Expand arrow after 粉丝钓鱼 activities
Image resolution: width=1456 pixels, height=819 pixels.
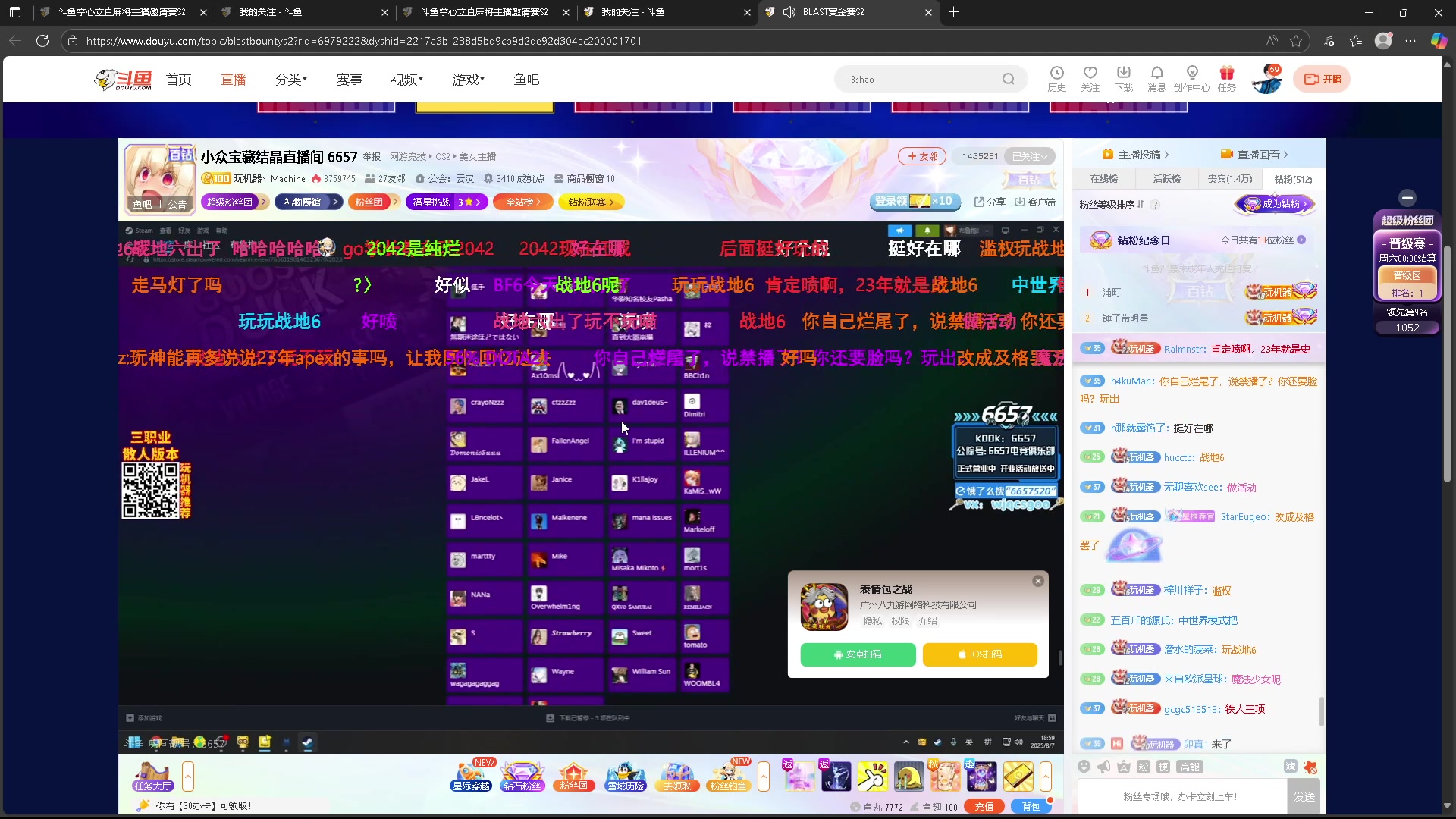coord(764,777)
